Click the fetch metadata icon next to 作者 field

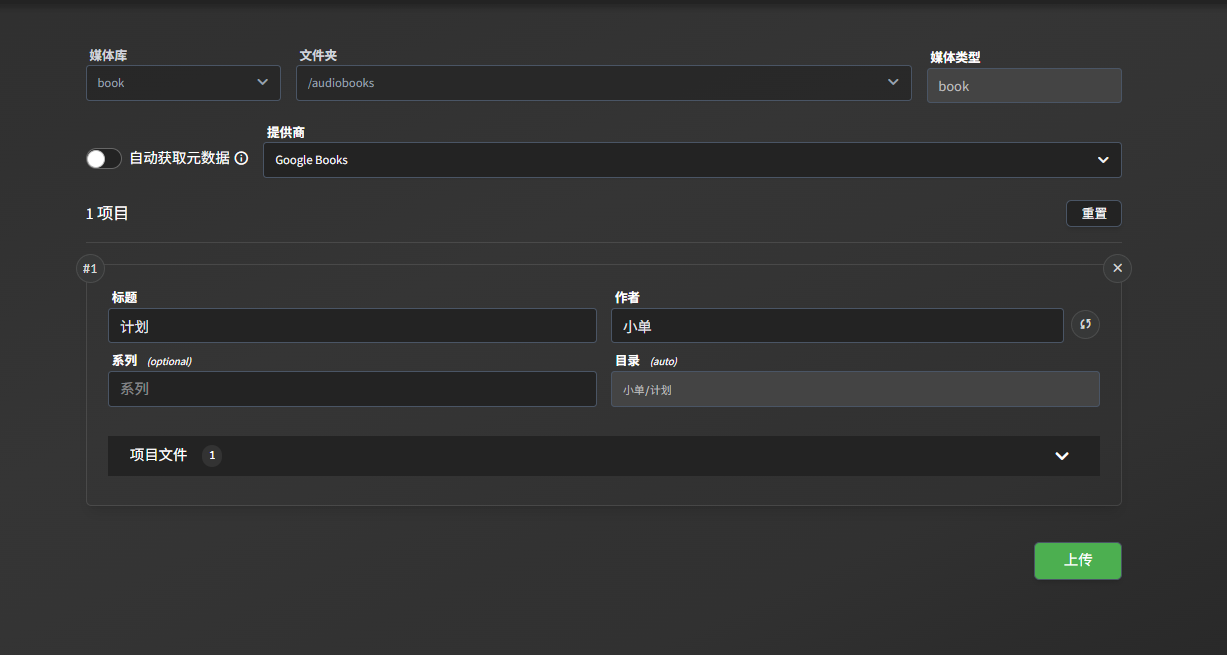[x=1085, y=325]
